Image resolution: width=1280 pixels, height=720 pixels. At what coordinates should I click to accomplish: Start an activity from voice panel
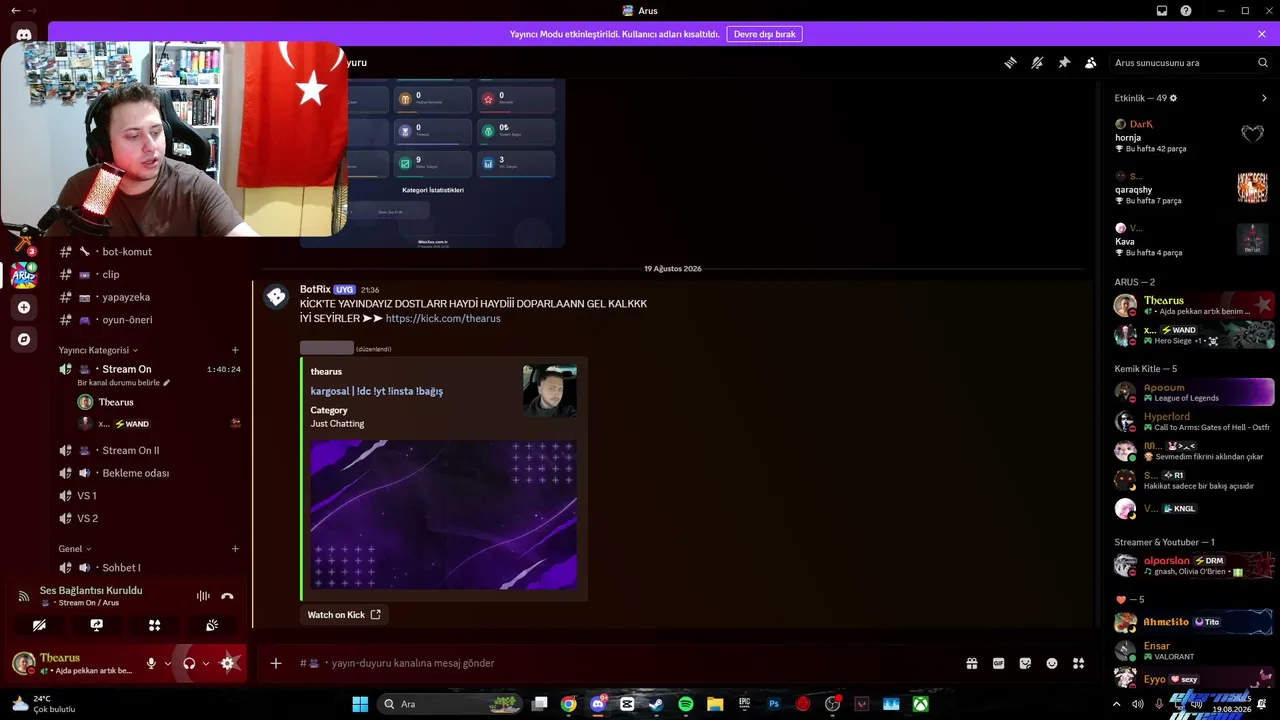pyautogui.click(x=154, y=625)
